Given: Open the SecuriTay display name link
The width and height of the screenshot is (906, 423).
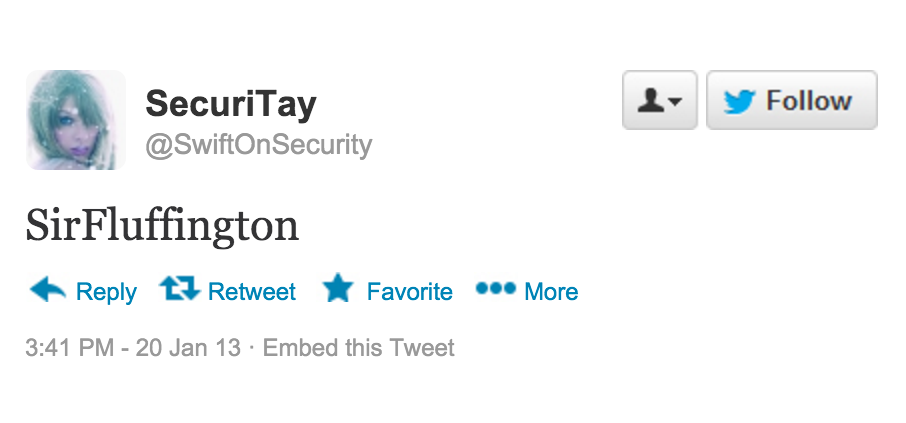Looking at the screenshot, I should tap(231, 104).
